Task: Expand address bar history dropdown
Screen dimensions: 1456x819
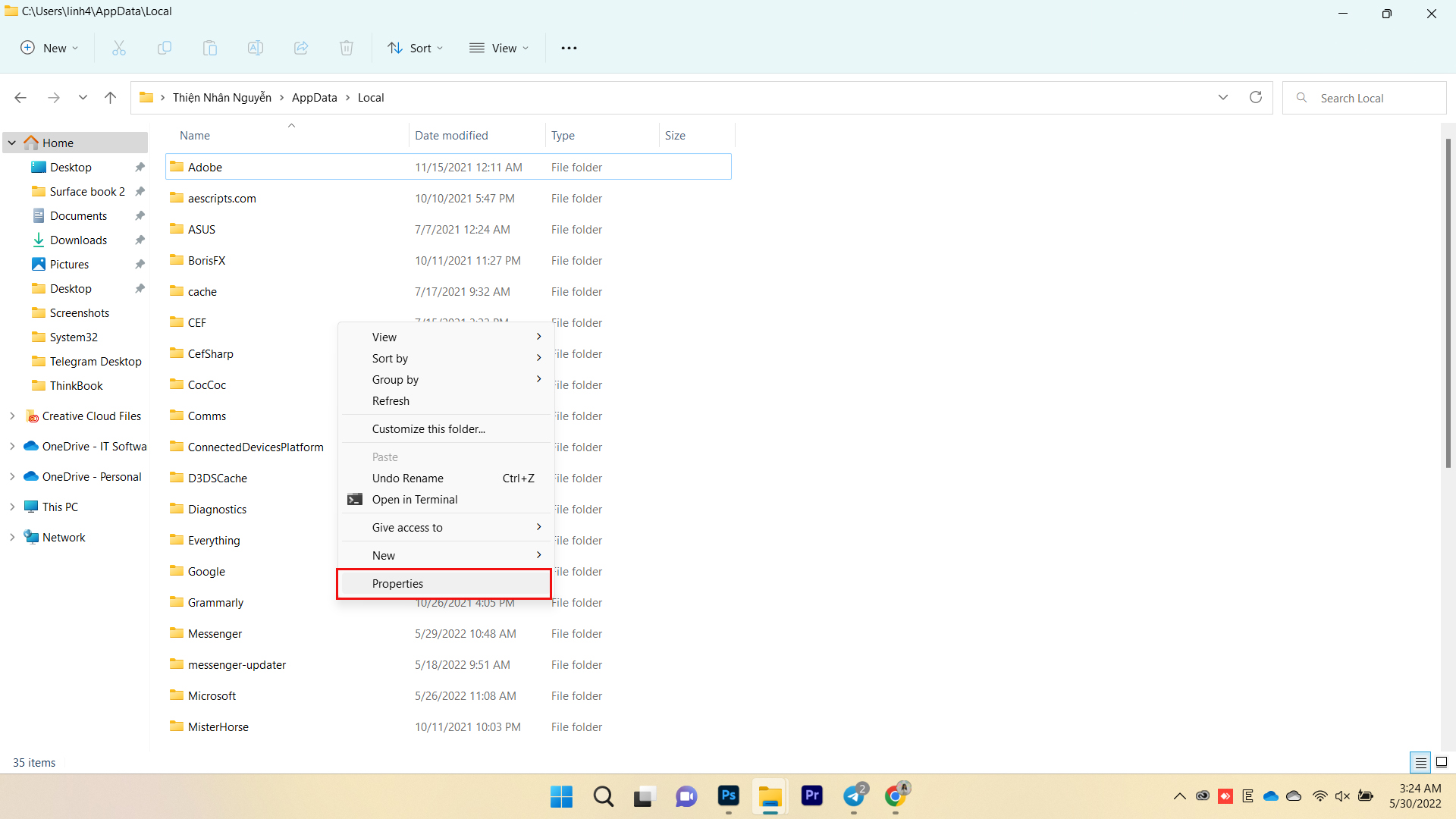Action: tap(1223, 98)
